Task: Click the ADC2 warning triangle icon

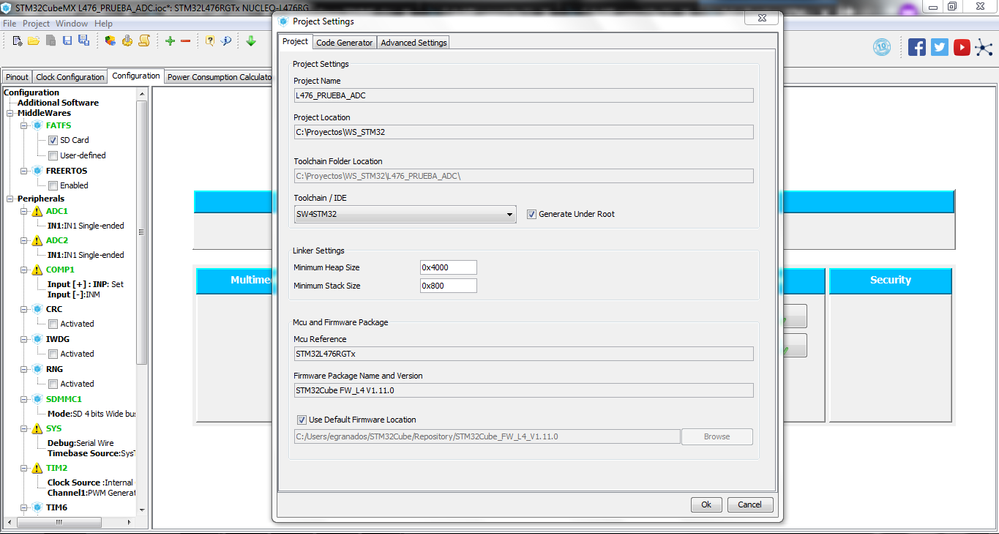Action: pyautogui.click(x=37, y=240)
